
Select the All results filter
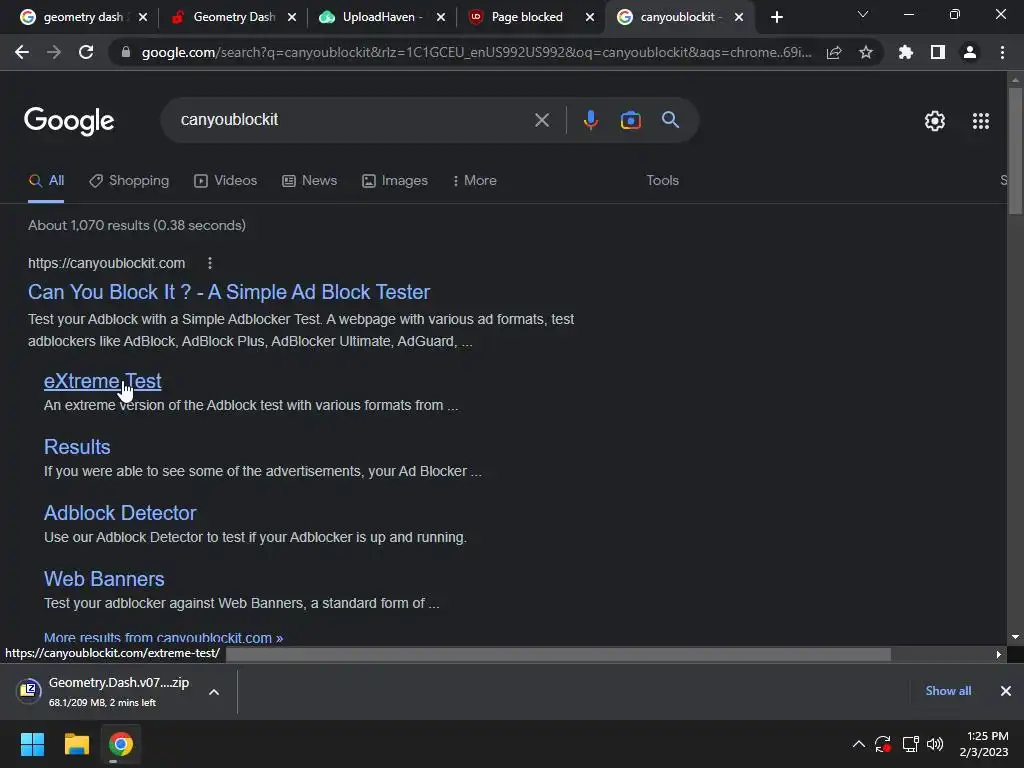pos(46,180)
